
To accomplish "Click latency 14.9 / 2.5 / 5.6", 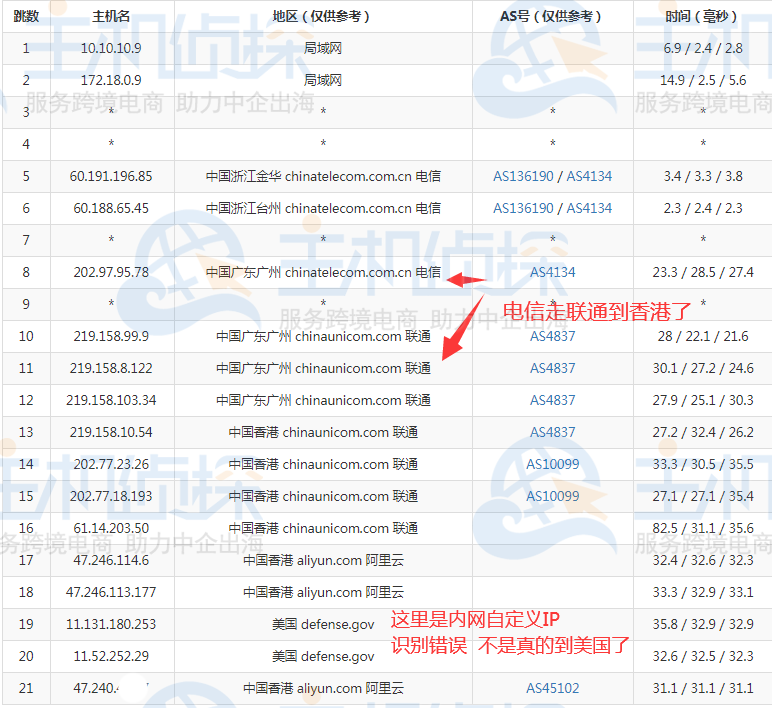I will click(x=703, y=80).
